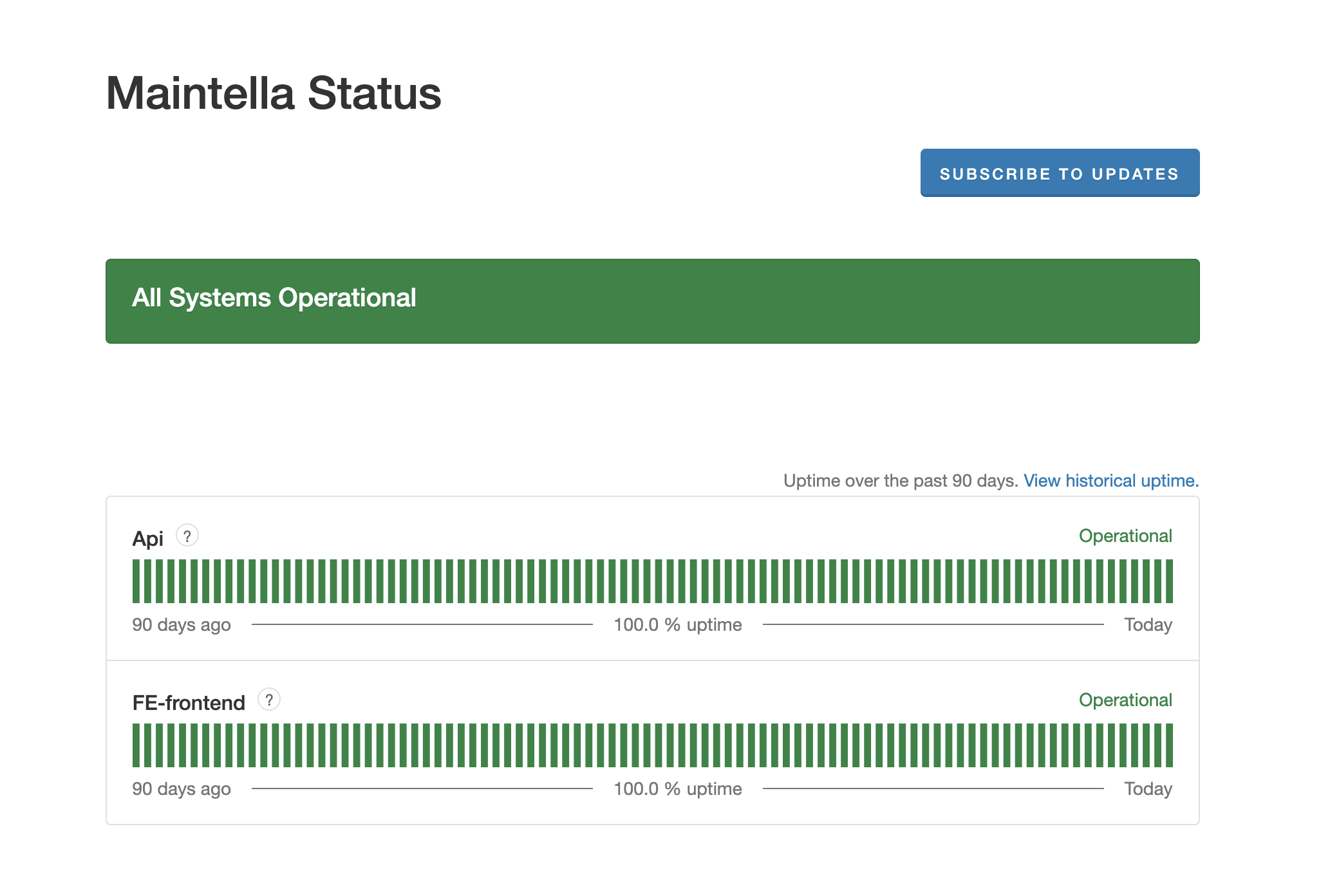The image size is (1330, 896).
Task: Click the Api '90 days ago' label
Action: click(x=182, y=625)
